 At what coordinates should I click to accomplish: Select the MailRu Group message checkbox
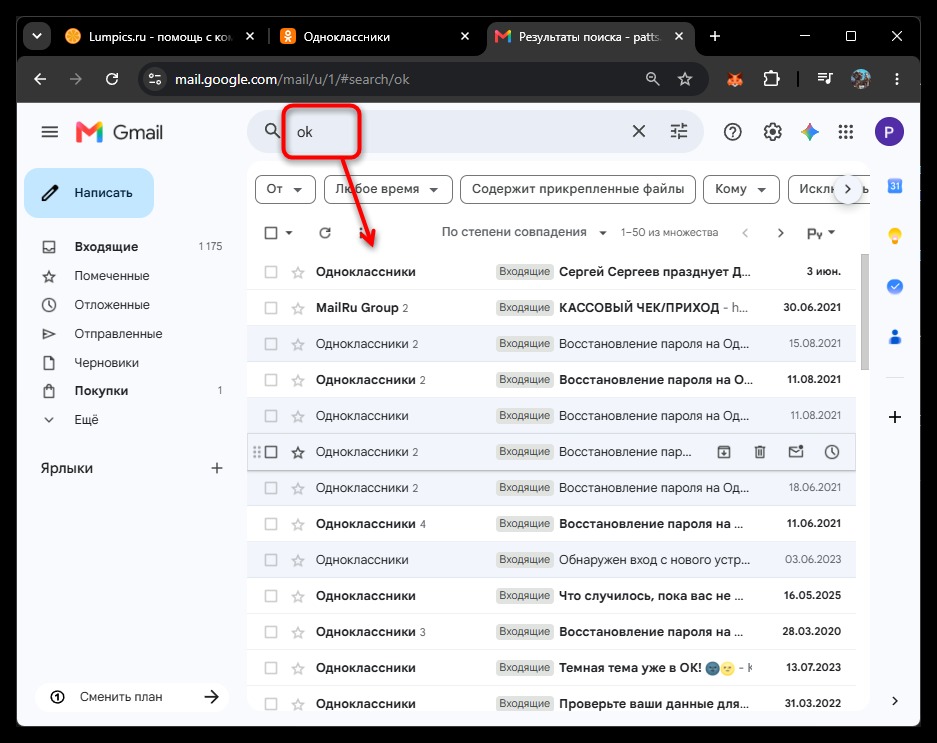tap(271, 308)
